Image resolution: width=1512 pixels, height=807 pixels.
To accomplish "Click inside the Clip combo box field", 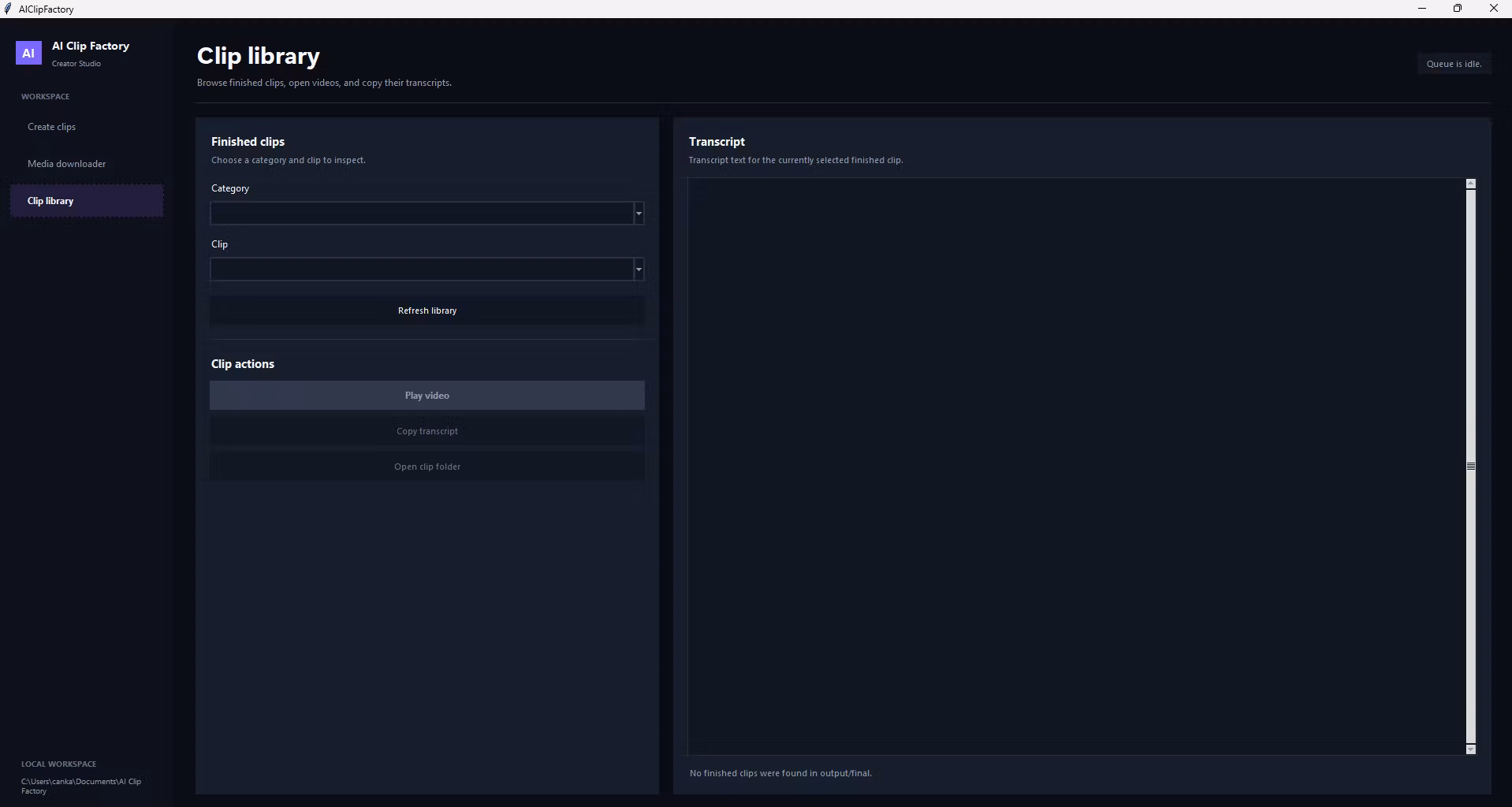I will click(x=422, y=270).
